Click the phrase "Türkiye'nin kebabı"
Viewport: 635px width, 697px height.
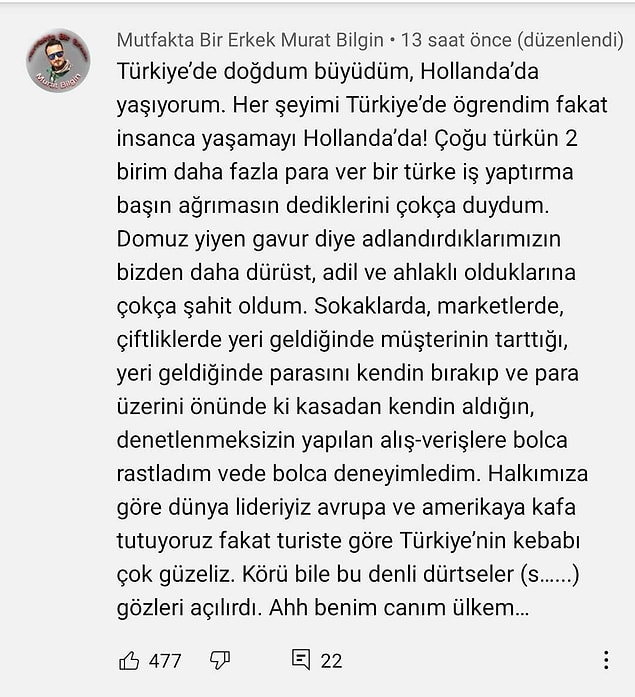490,541
